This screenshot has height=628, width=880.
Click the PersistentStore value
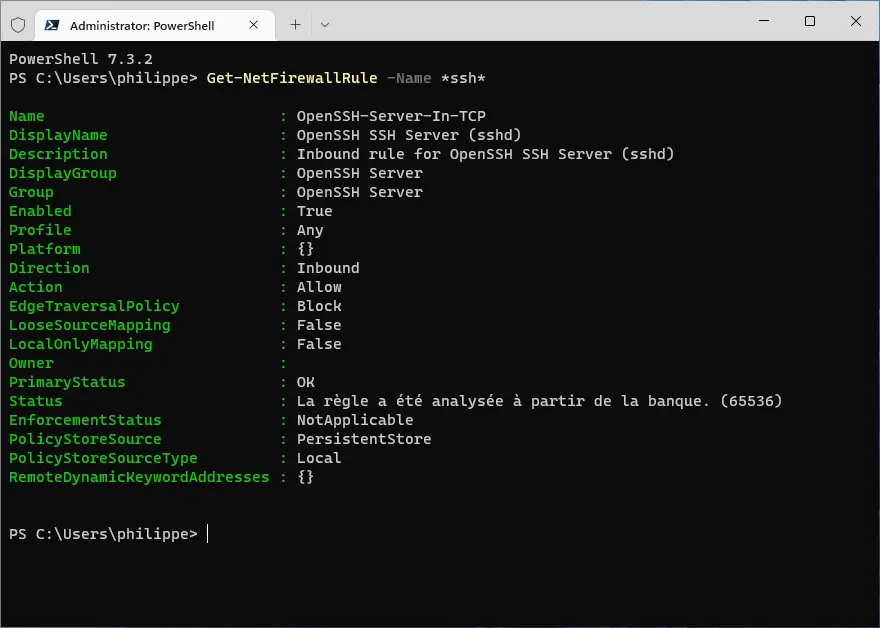(x=364, y=439)
